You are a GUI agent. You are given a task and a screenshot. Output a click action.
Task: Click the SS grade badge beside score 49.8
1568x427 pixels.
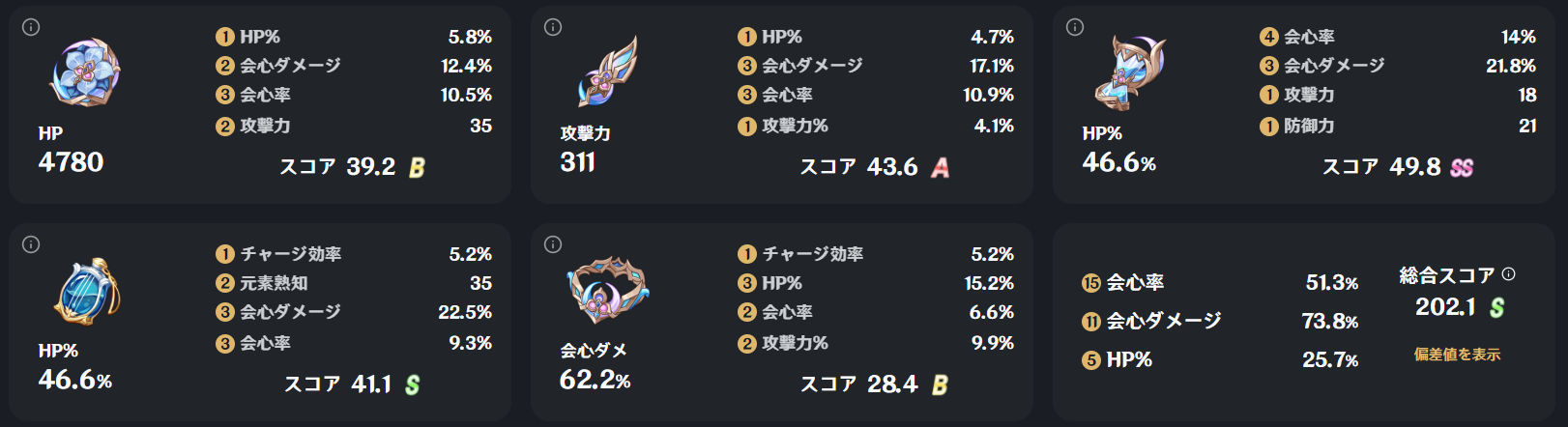click(1462, 168)
